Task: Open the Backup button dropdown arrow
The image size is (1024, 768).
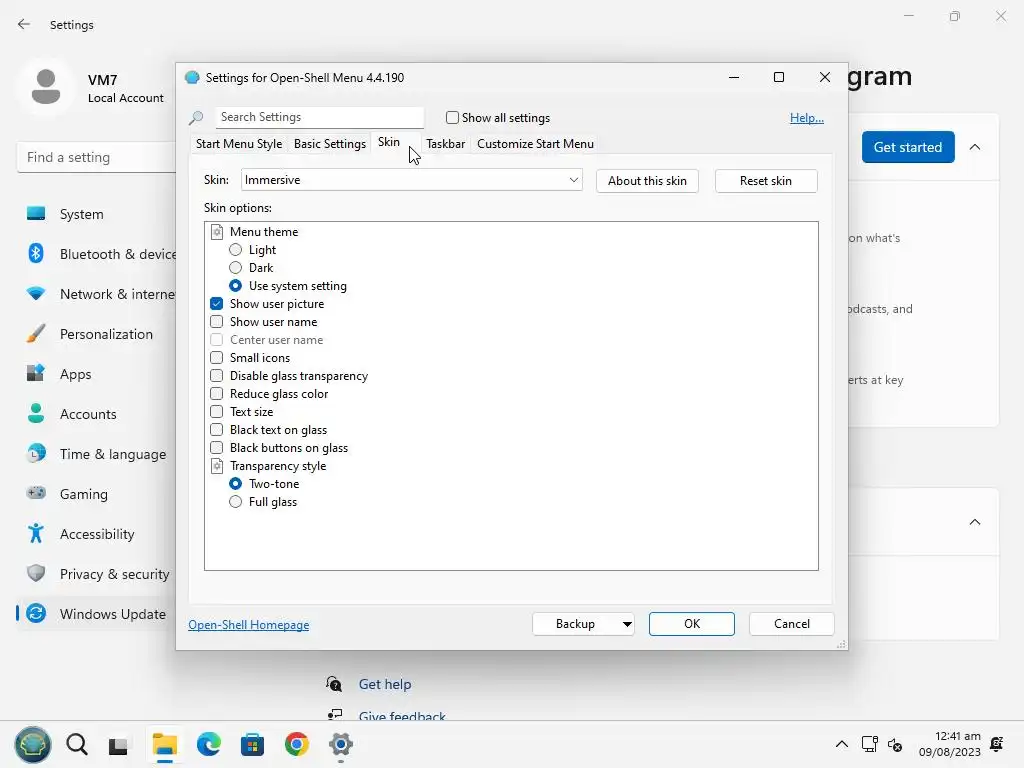Action: (627, 624)
